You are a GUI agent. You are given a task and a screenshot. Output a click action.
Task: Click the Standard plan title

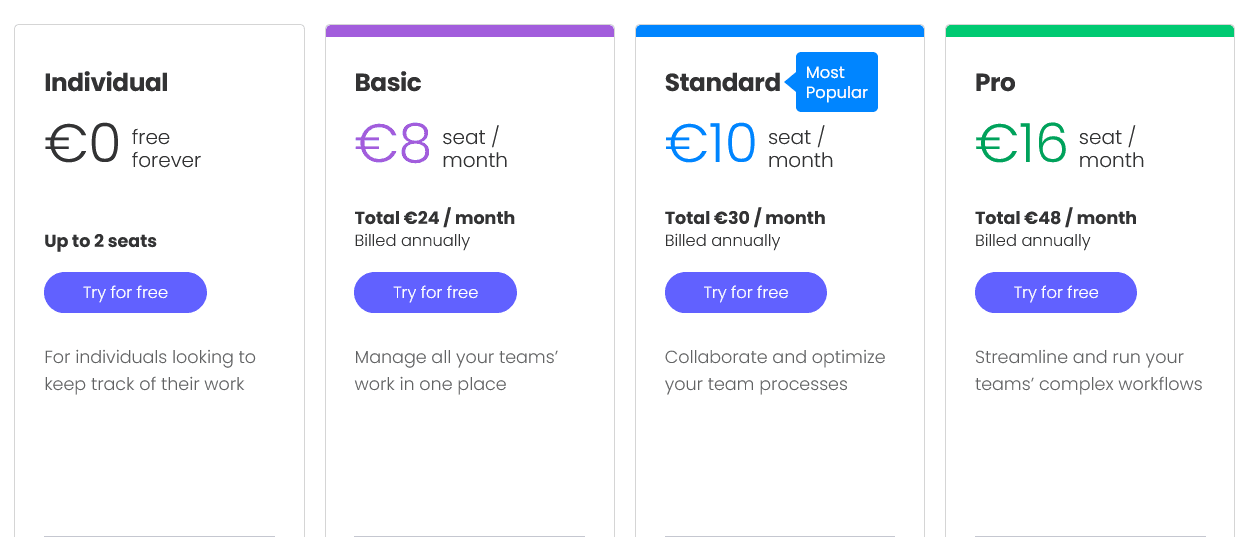point(722,82)
